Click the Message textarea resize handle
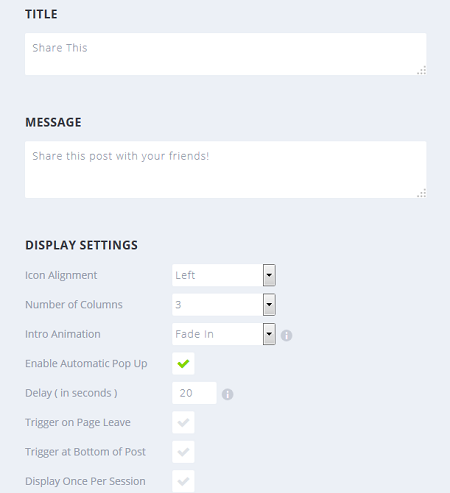This screenshot has height=493, width=450. [422, 193]
